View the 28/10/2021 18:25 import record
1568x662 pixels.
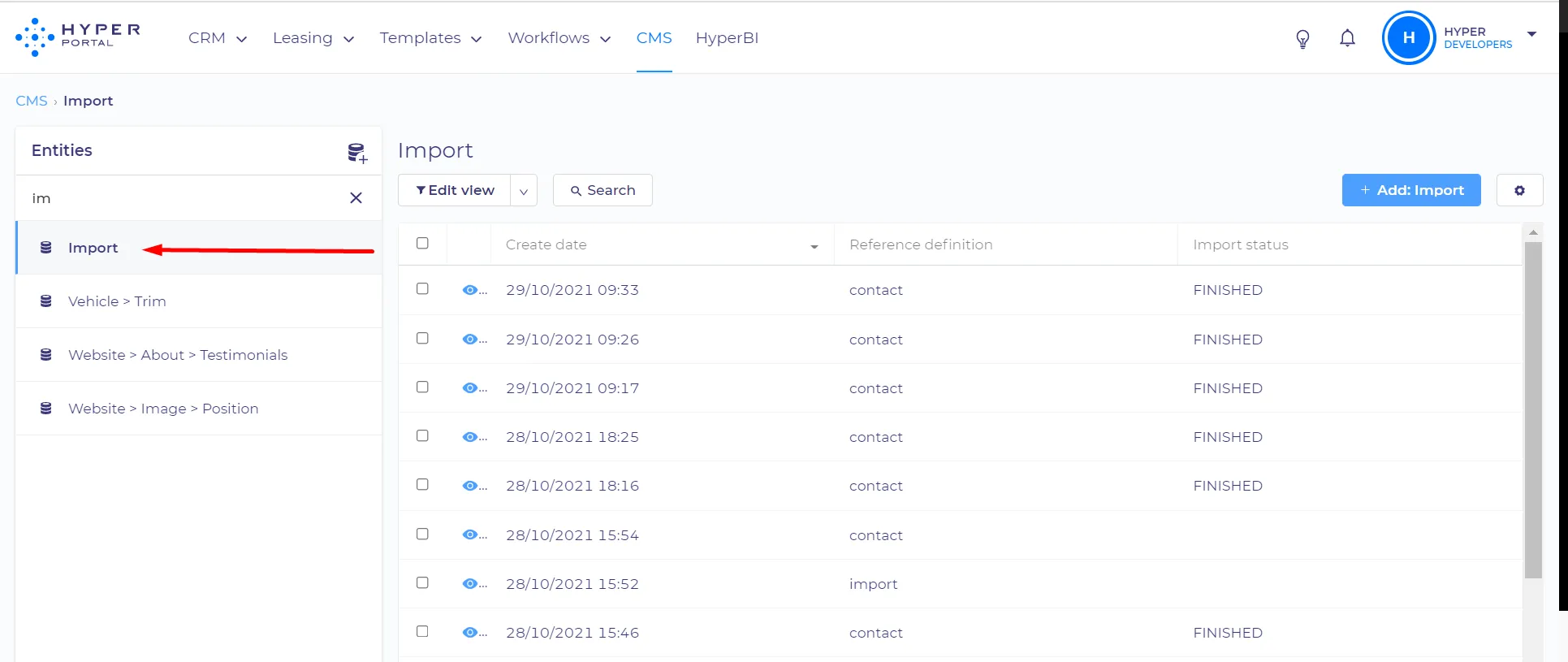(x=470, y=437)
